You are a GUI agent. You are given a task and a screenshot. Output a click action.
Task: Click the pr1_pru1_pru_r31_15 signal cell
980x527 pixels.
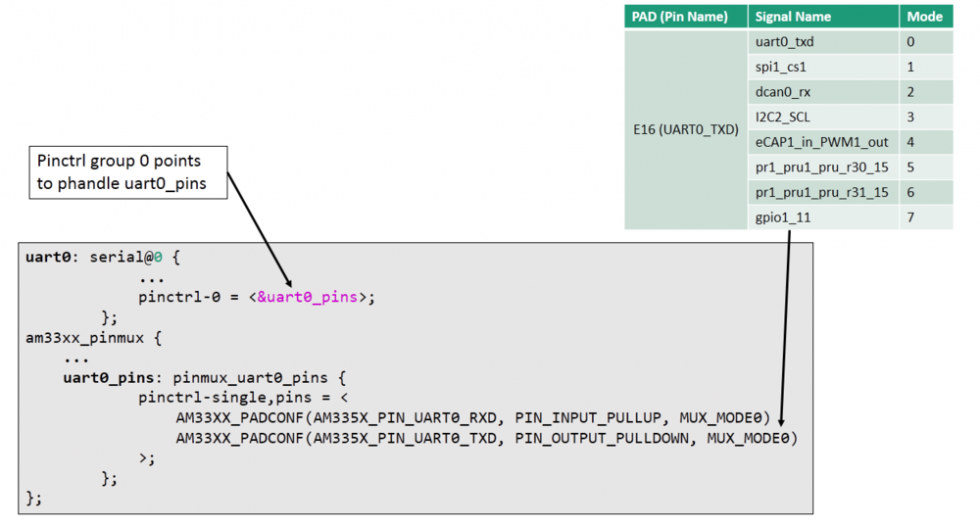point(821,192)
